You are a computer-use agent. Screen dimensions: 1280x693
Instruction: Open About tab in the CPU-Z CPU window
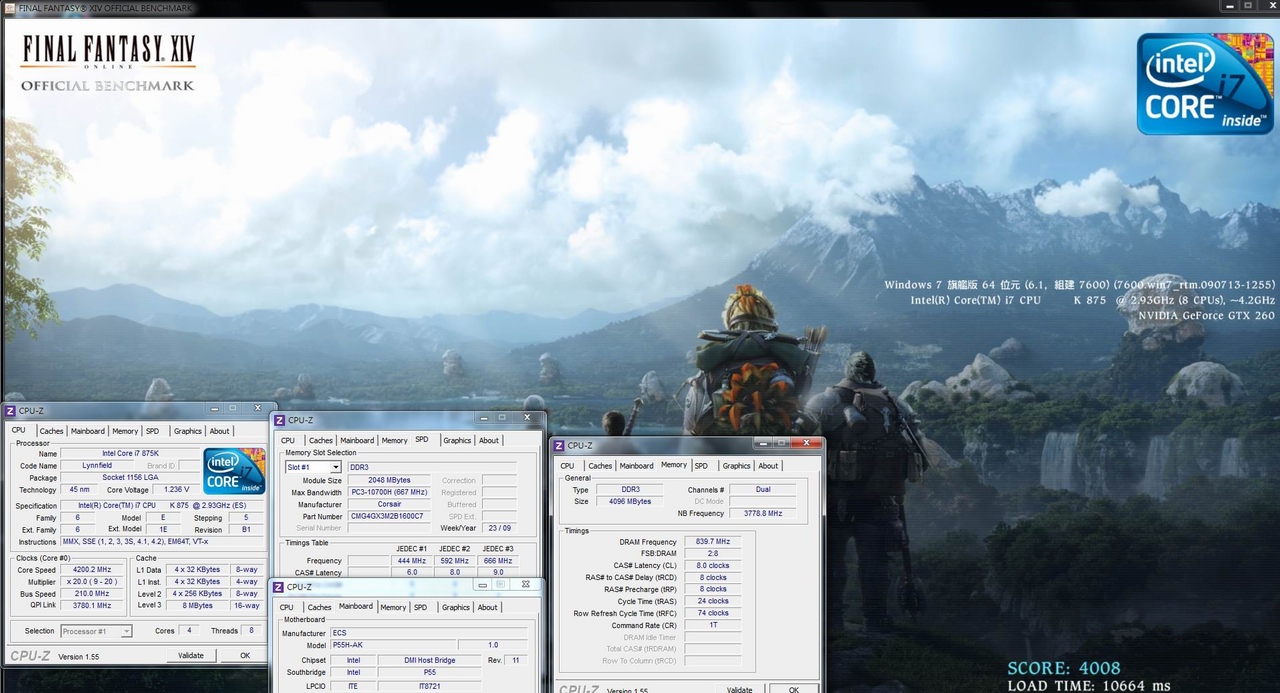coord(219,431)
